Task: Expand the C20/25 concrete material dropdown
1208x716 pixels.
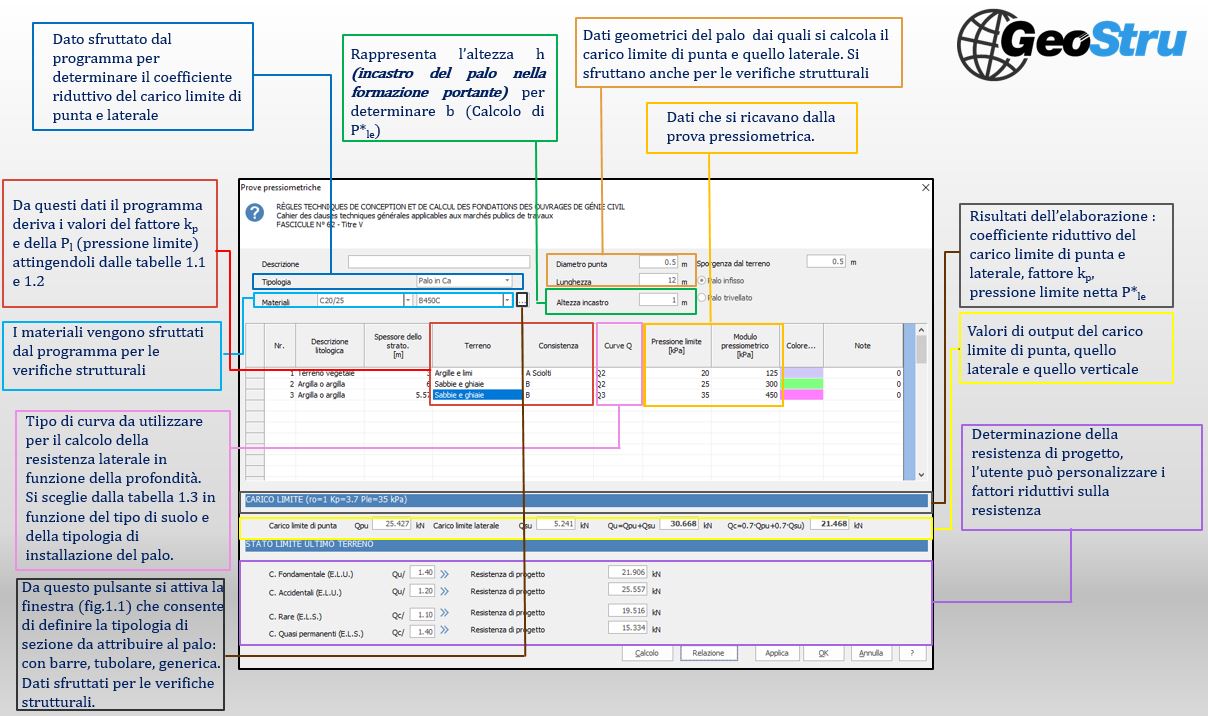Action: pos(364,300)
